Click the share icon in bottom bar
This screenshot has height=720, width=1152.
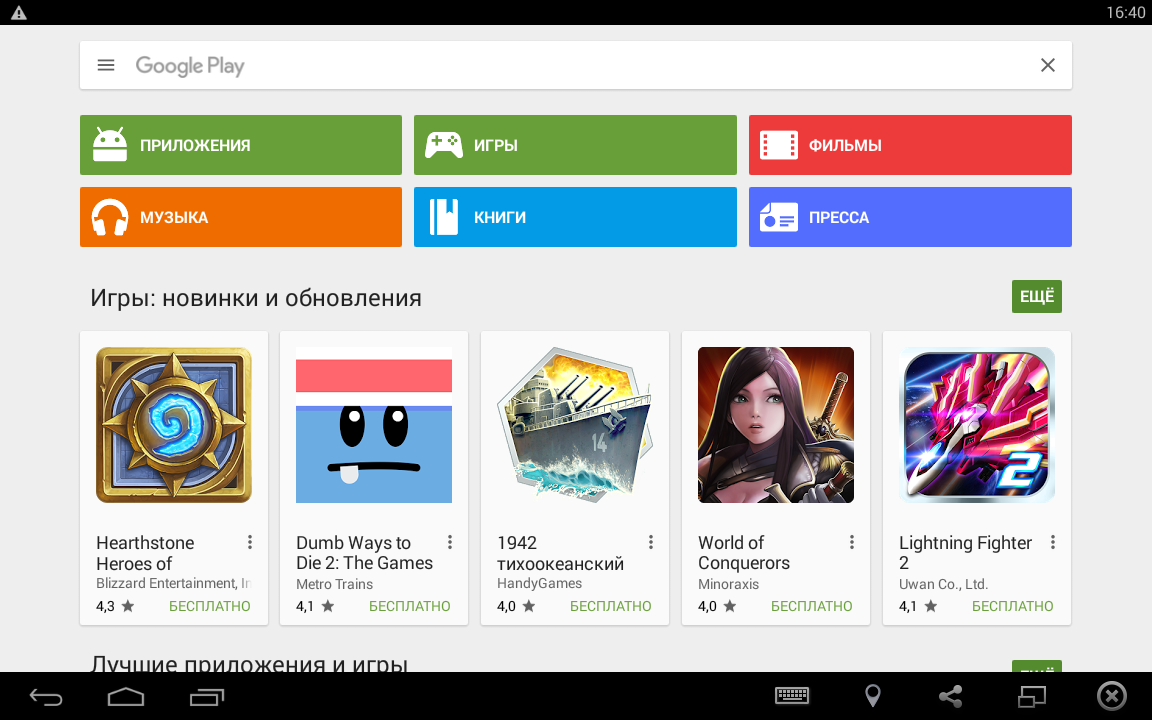pyautogui.click(x=951, y=696)
